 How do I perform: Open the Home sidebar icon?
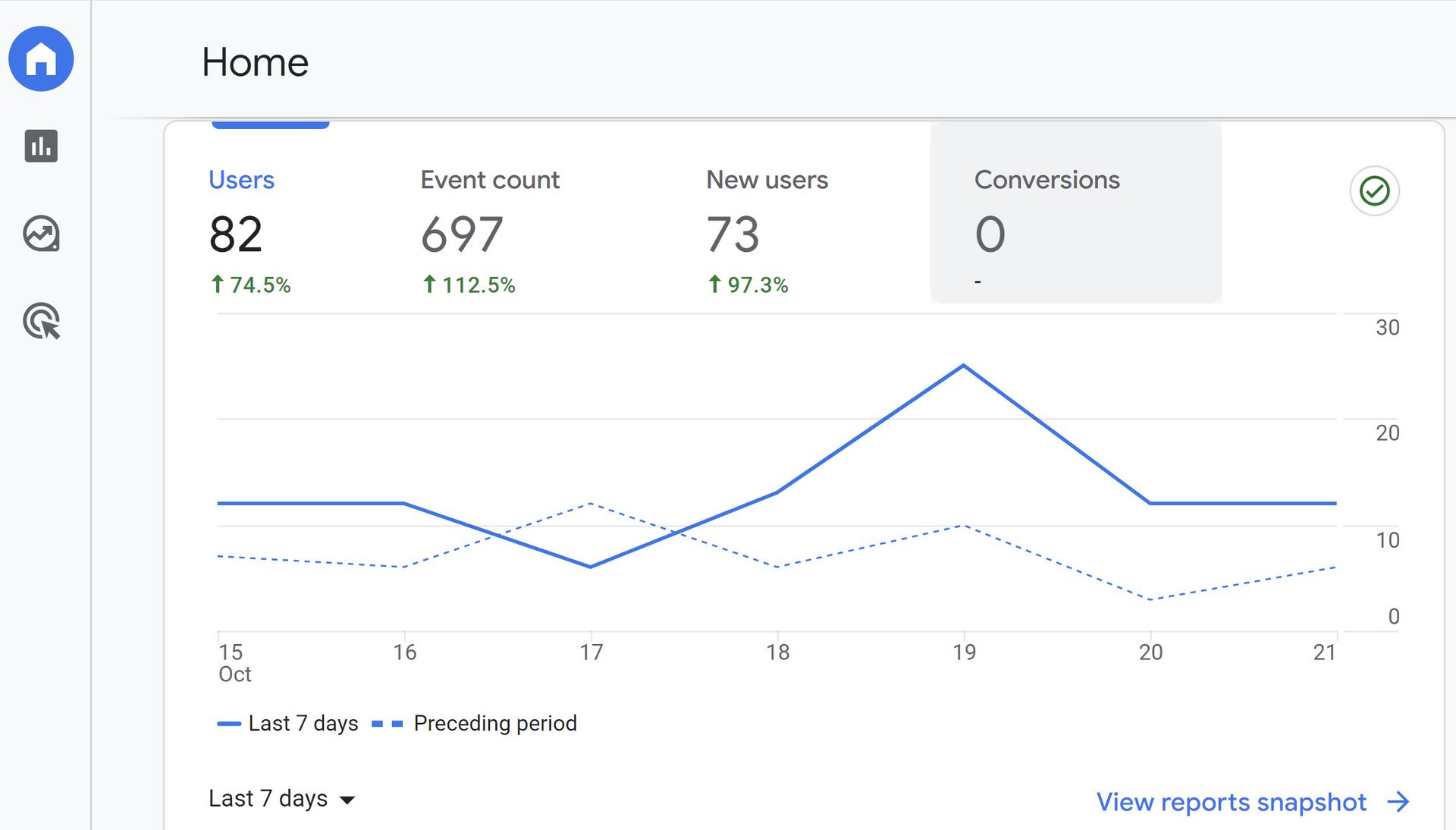pyautogui.click(x=41, y=59)
